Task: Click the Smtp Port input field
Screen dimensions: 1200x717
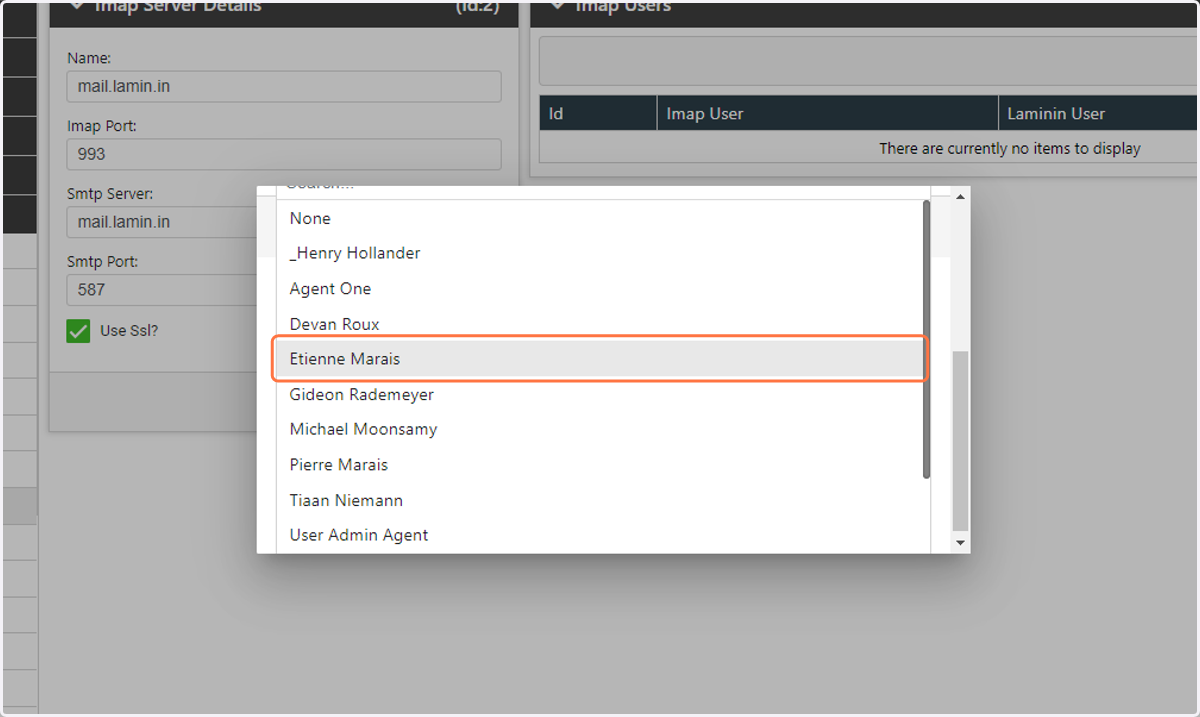Action: (x=162, y=290)
